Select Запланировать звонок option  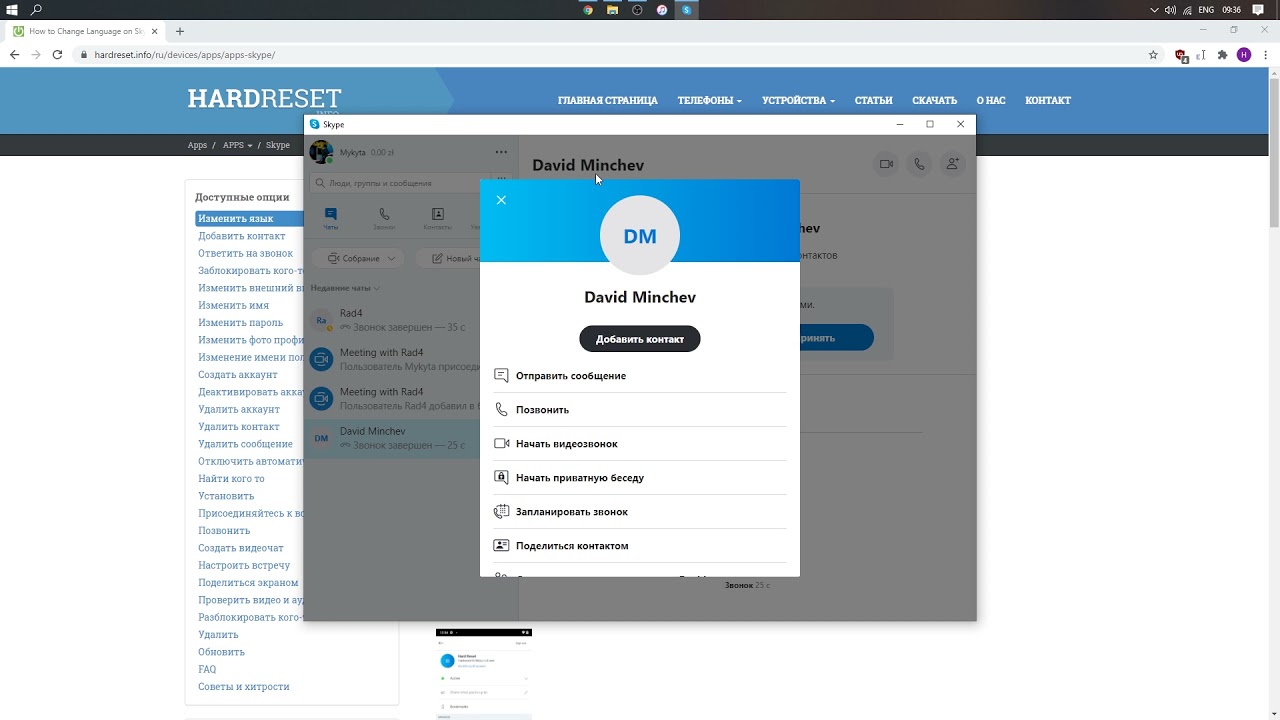[x=640, y=512]
